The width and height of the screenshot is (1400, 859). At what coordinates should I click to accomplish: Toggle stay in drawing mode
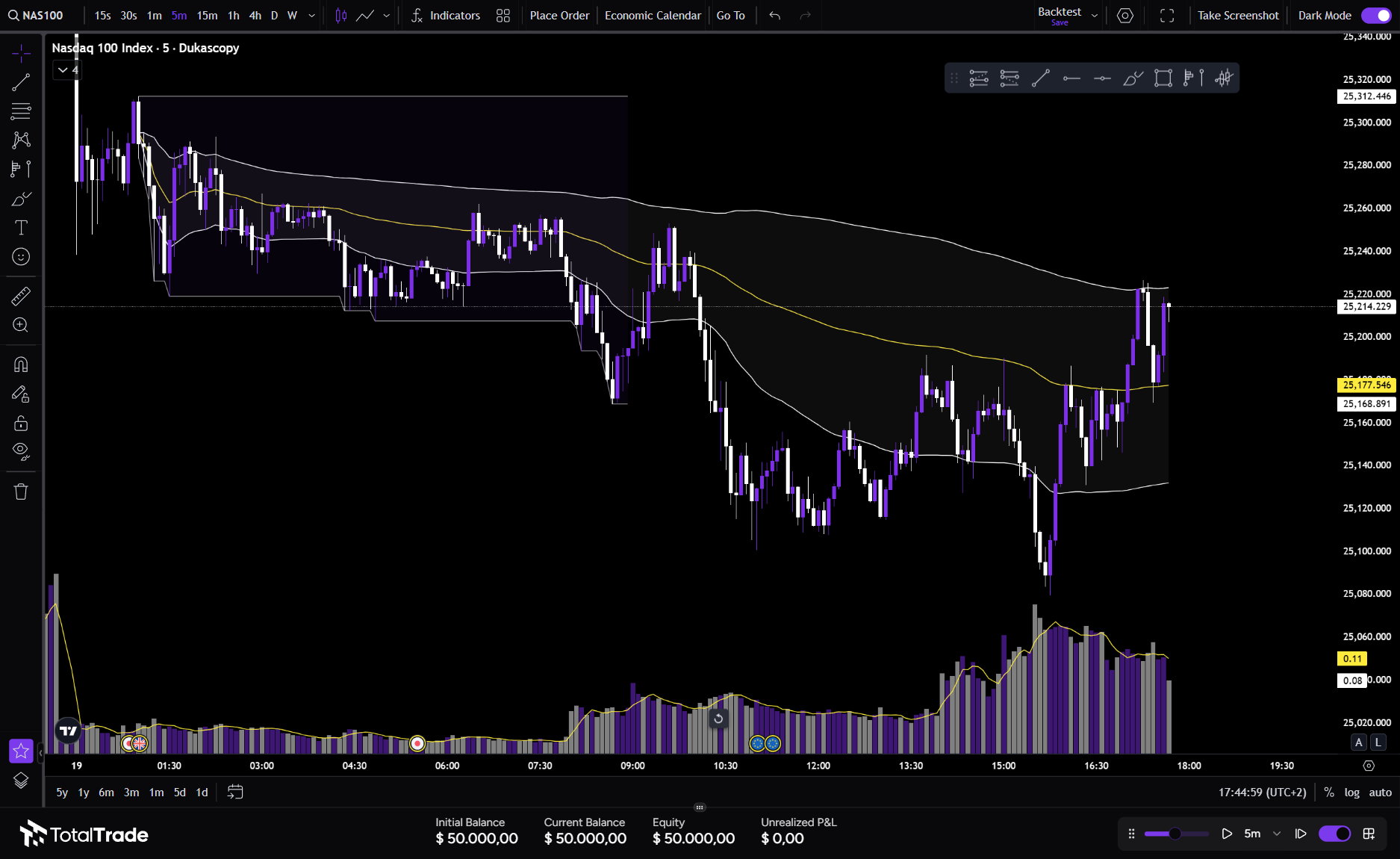point(21,394)
